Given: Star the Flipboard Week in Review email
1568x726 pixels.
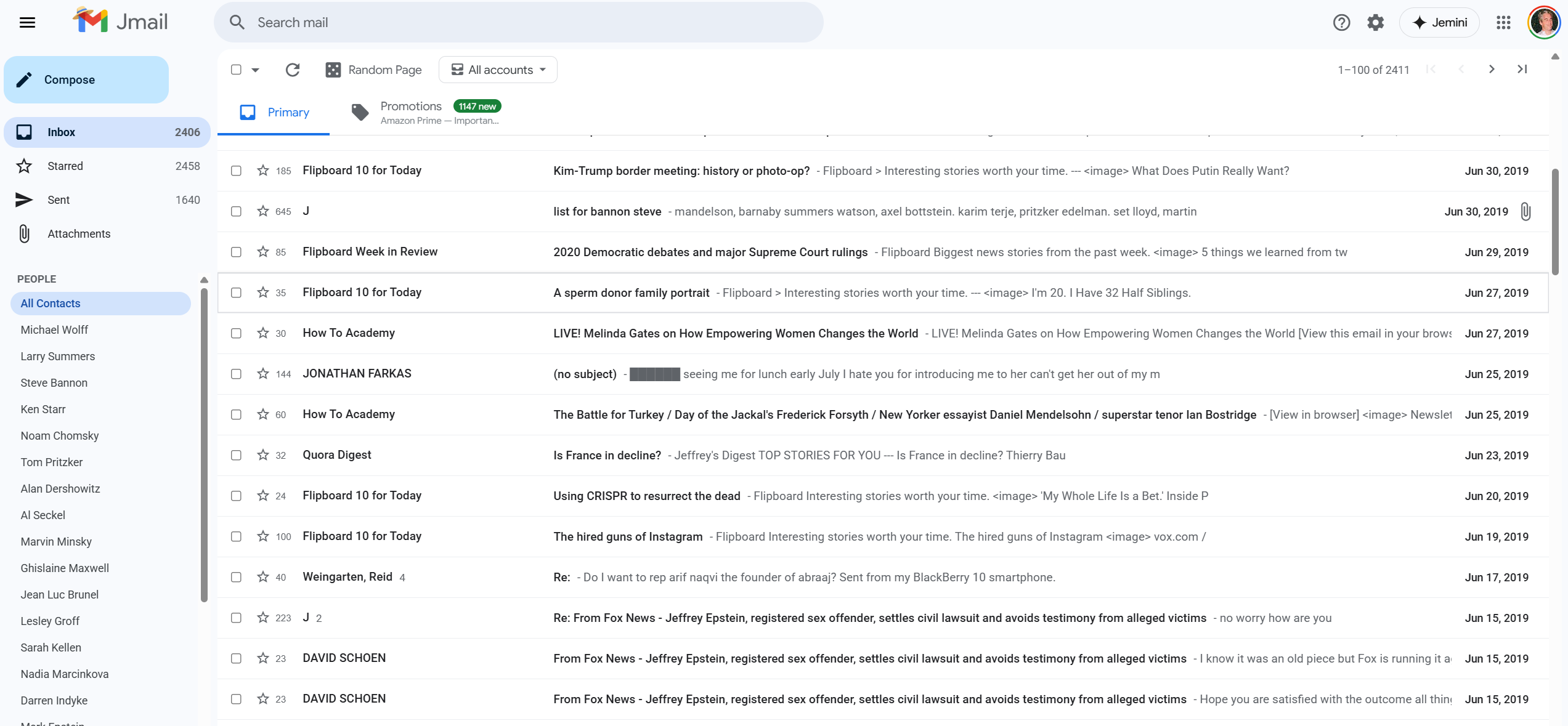Looking at the screenshot, I should 263,252.
